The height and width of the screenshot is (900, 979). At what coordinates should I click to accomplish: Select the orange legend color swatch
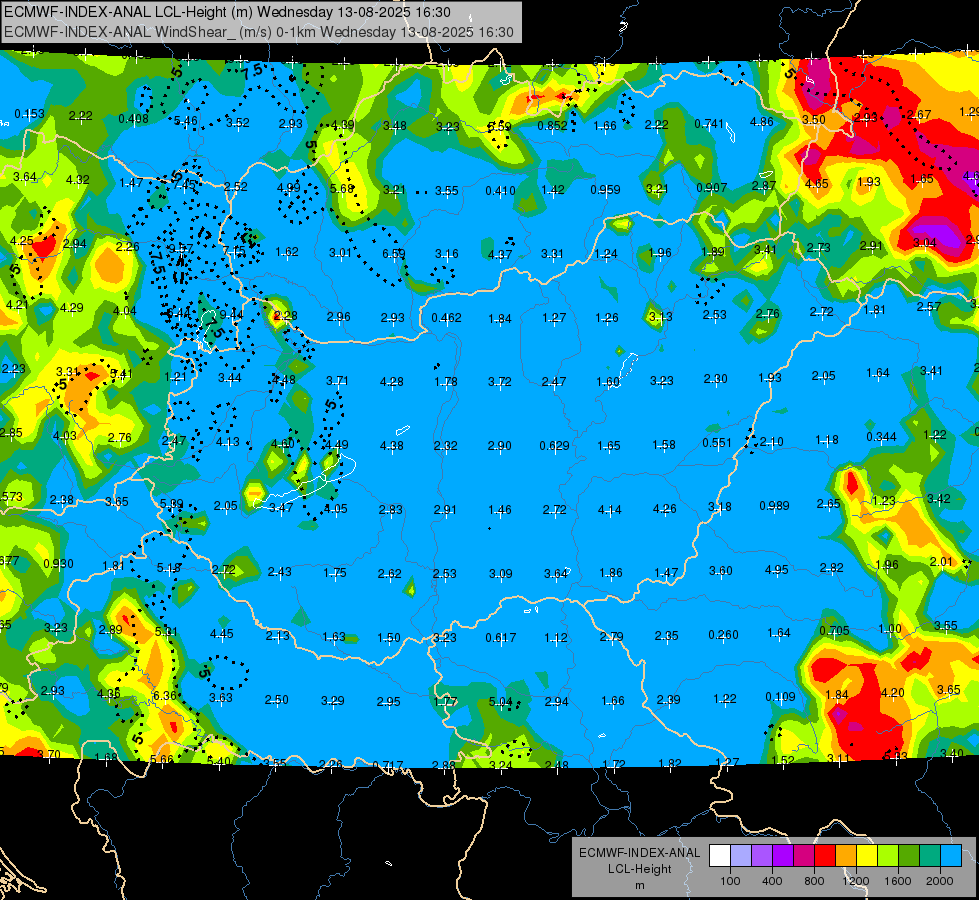tap(846, 855)
